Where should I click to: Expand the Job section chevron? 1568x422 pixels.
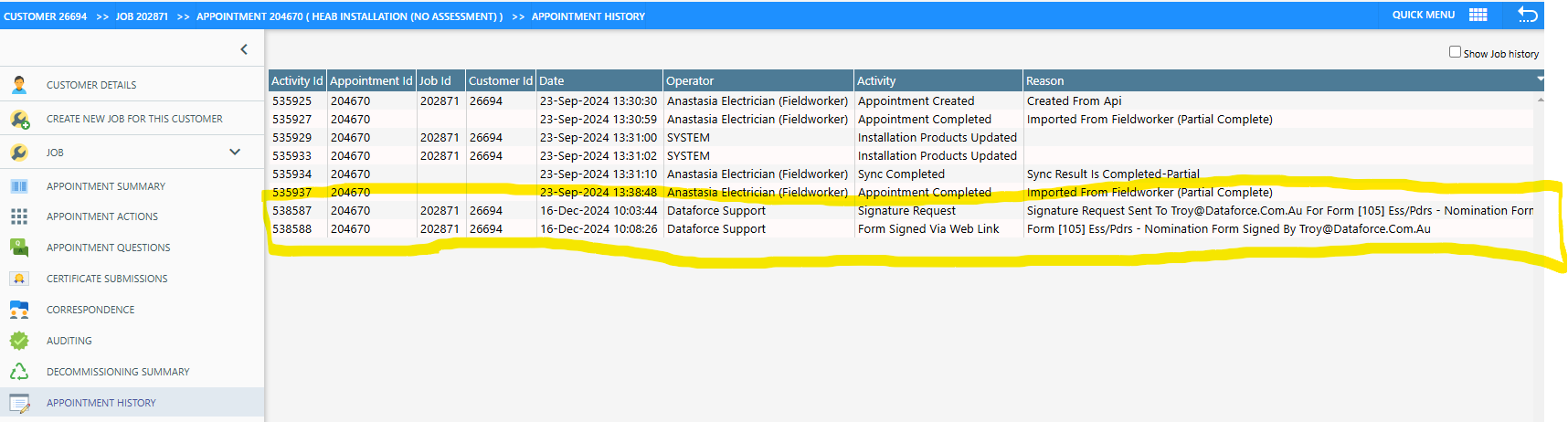coord(235,152)
